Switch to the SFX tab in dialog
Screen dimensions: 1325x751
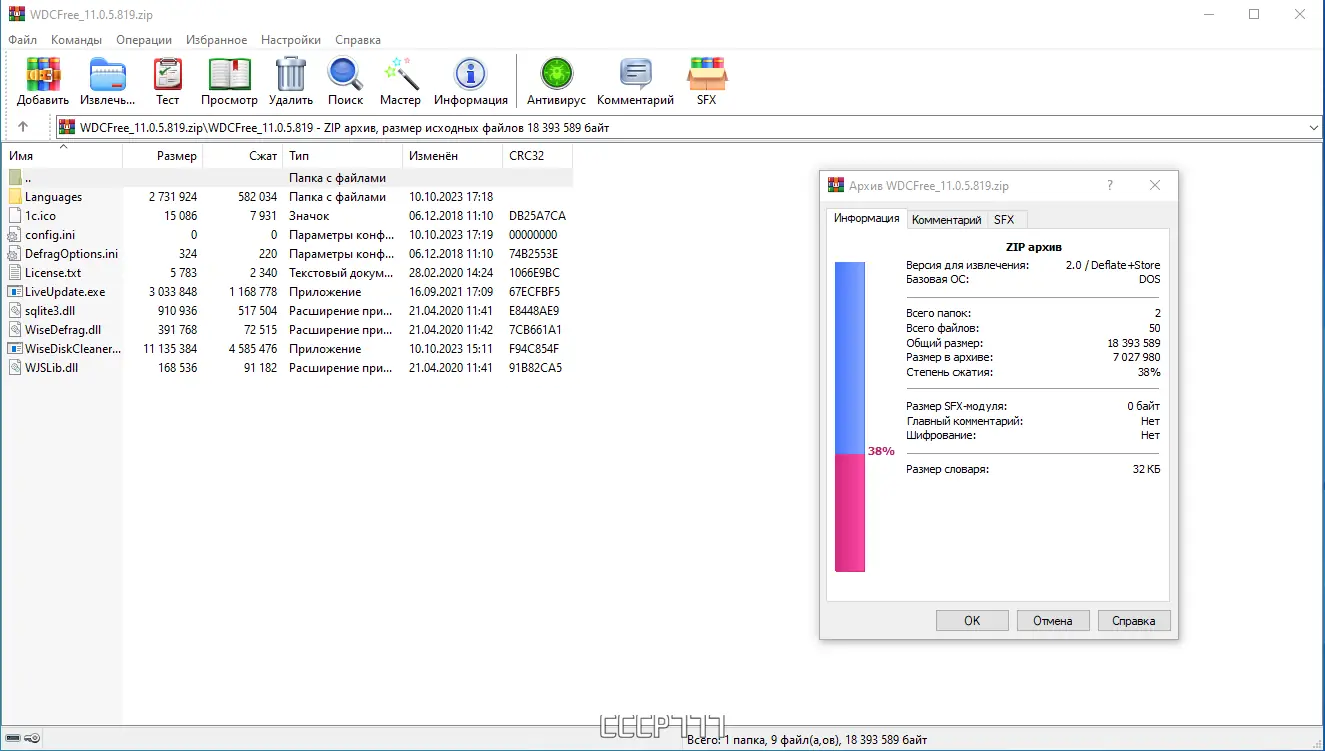click(x=1004, y=220)
